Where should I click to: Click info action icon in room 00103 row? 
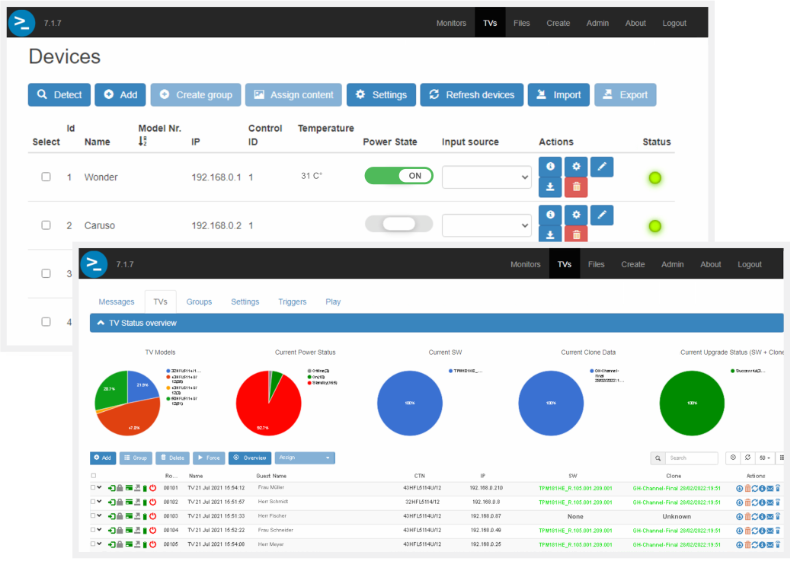tap(762, 516)
